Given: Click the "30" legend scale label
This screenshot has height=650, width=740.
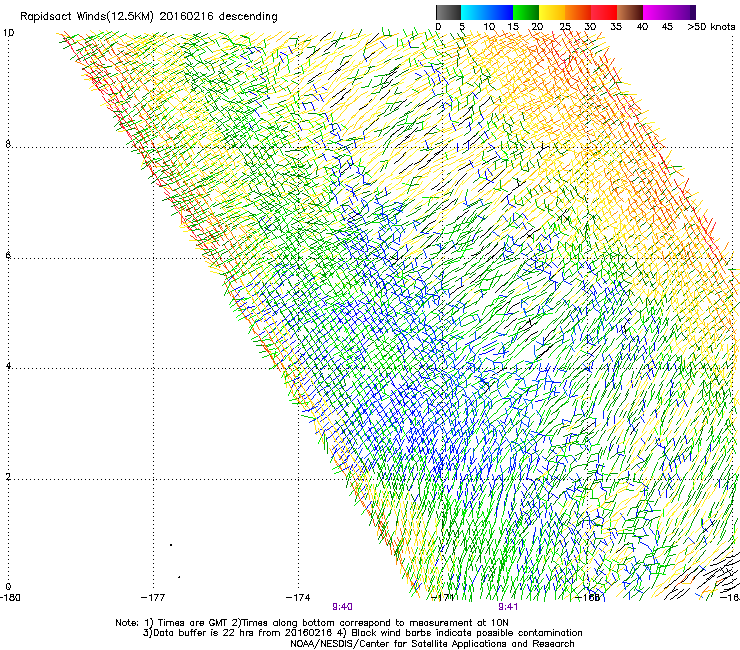Looking at the screenshot, I should coord(590,27).
